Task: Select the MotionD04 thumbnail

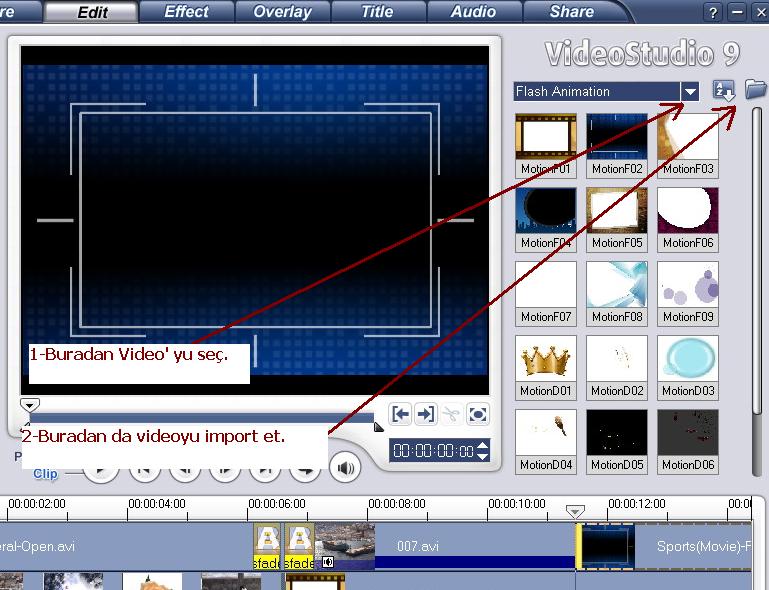Action: (546, 441)
